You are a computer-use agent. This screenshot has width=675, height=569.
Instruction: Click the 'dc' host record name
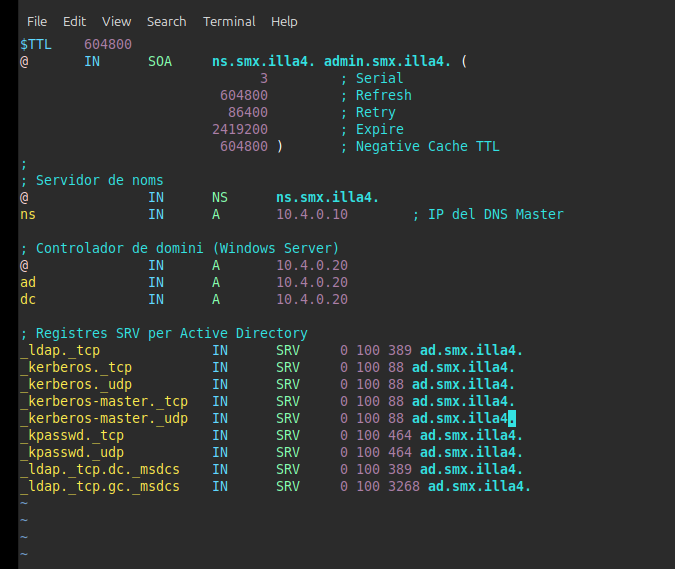click(28, 300)
